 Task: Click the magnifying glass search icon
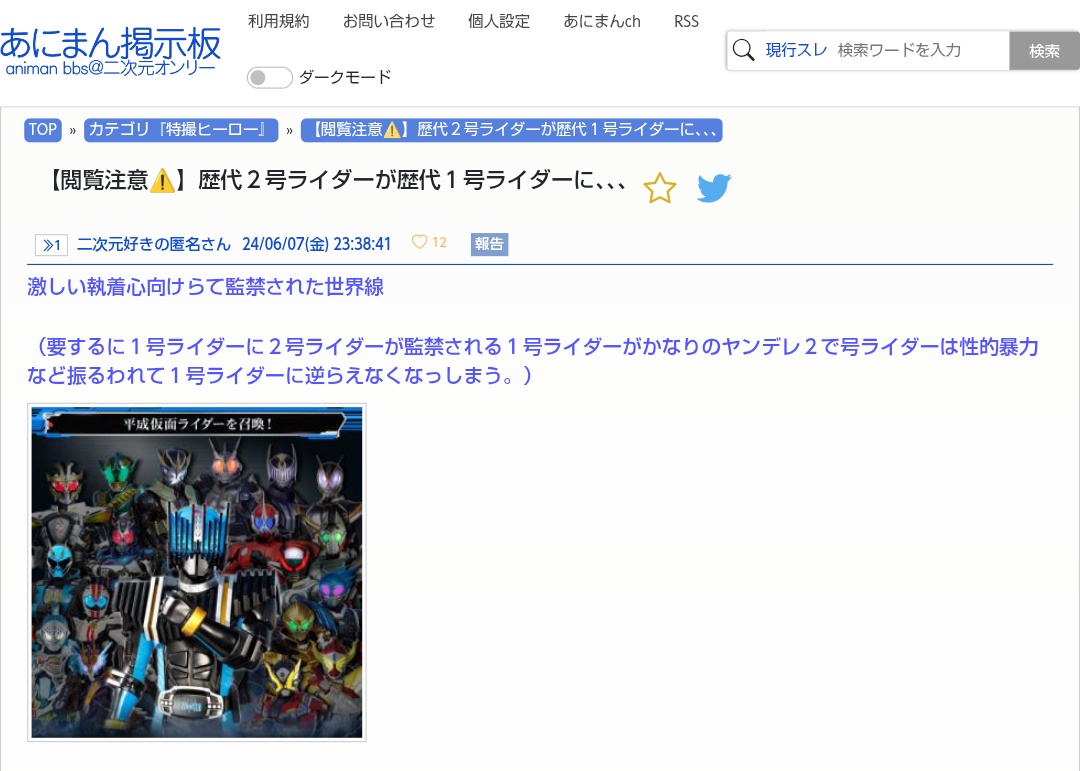click(x=743, y=50)
